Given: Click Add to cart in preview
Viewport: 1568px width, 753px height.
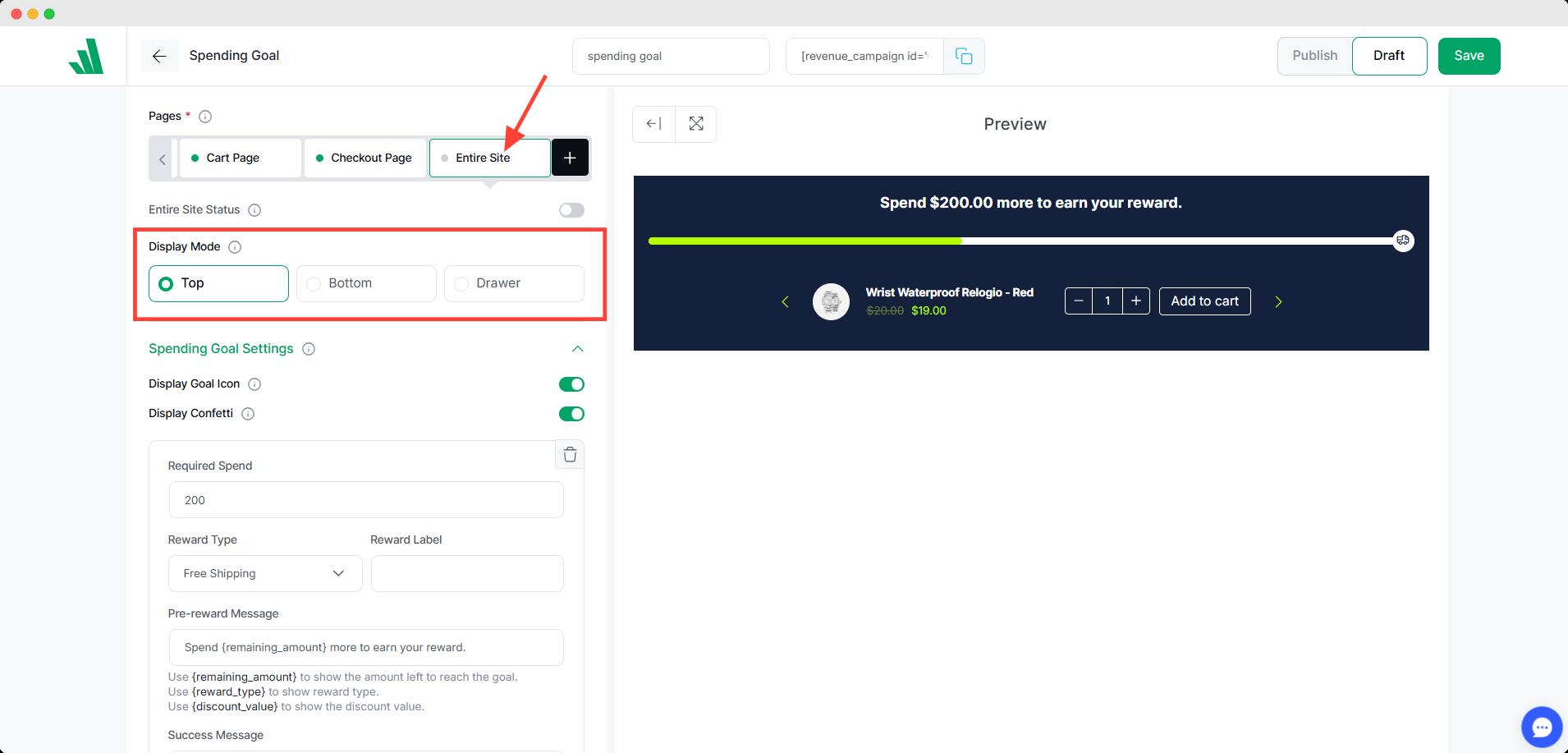Looking at the screenshot, I should pyautogui.click(x=1204, y=301).
